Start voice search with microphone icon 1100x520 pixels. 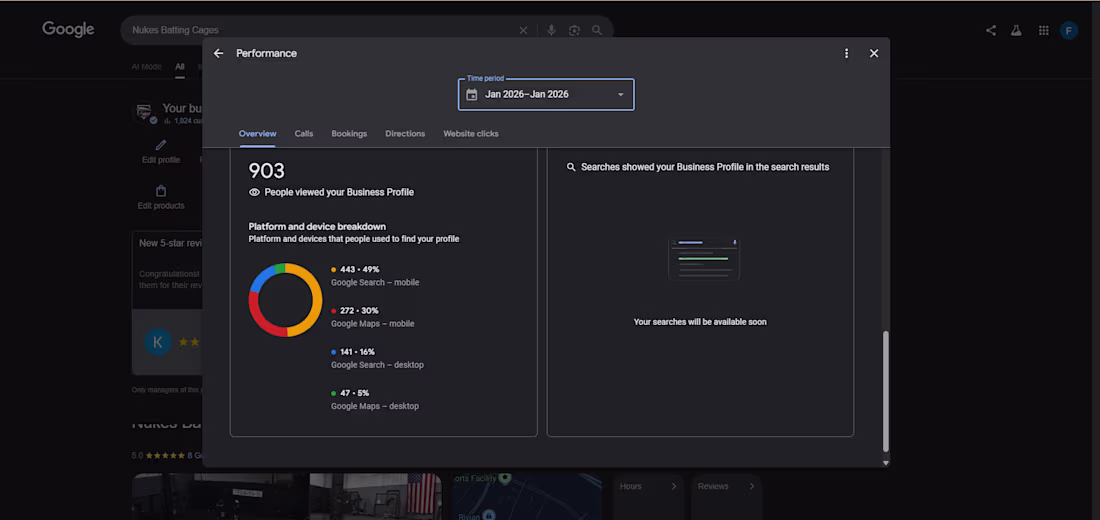tap(551, 30)
